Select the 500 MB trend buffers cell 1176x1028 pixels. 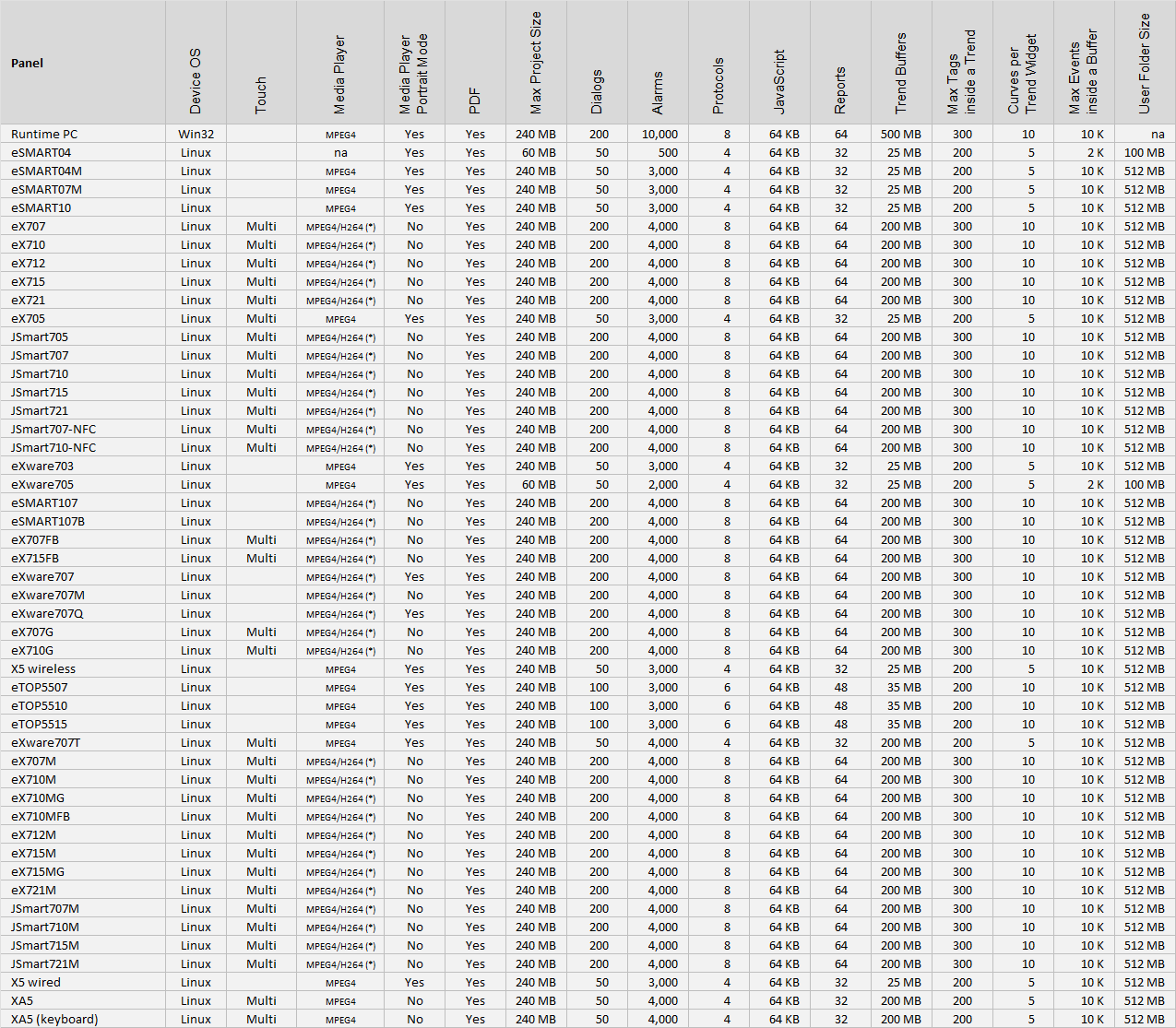click(x=901, y=134)
